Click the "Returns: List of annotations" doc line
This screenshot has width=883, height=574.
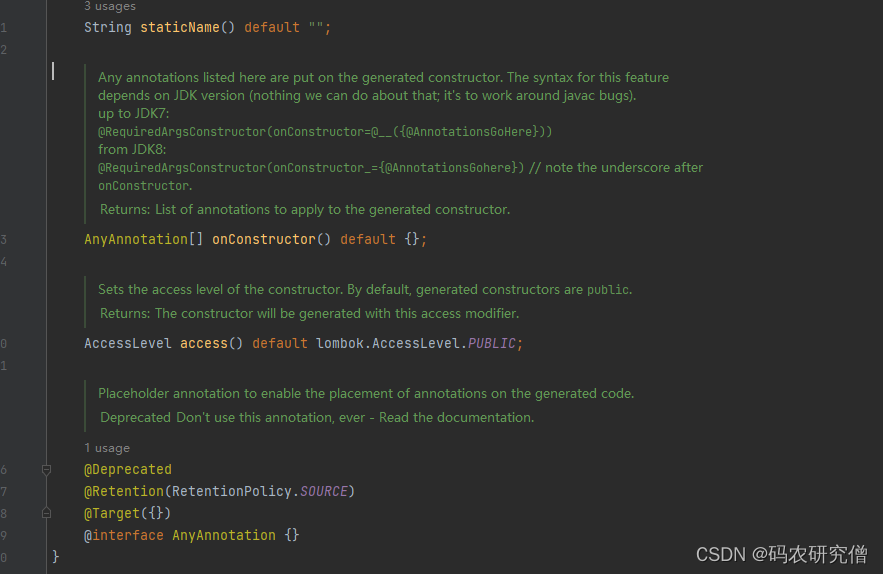click(x=304, y=209)
